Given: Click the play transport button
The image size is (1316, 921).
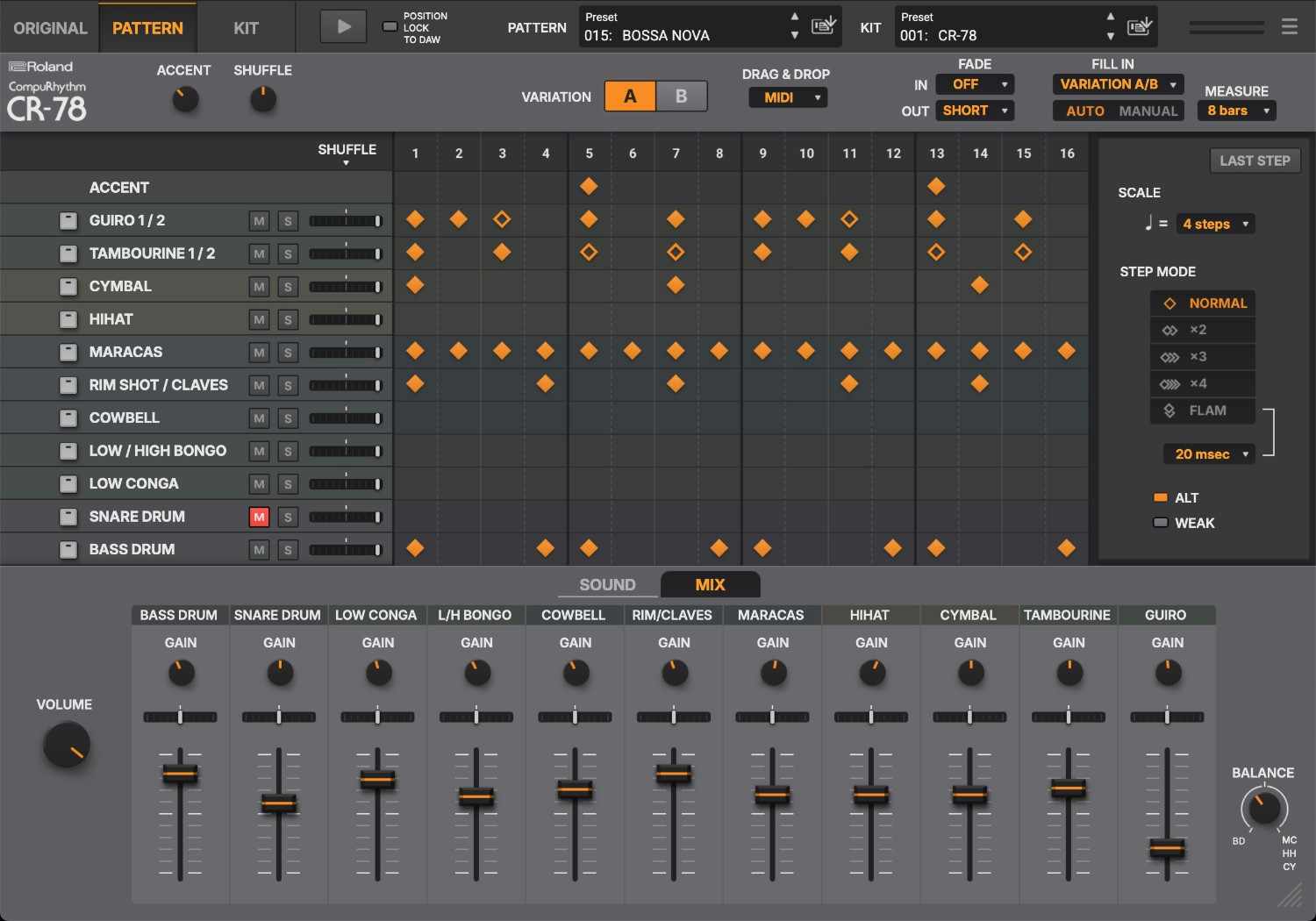Looking at the screenshot, I should 343,25.
